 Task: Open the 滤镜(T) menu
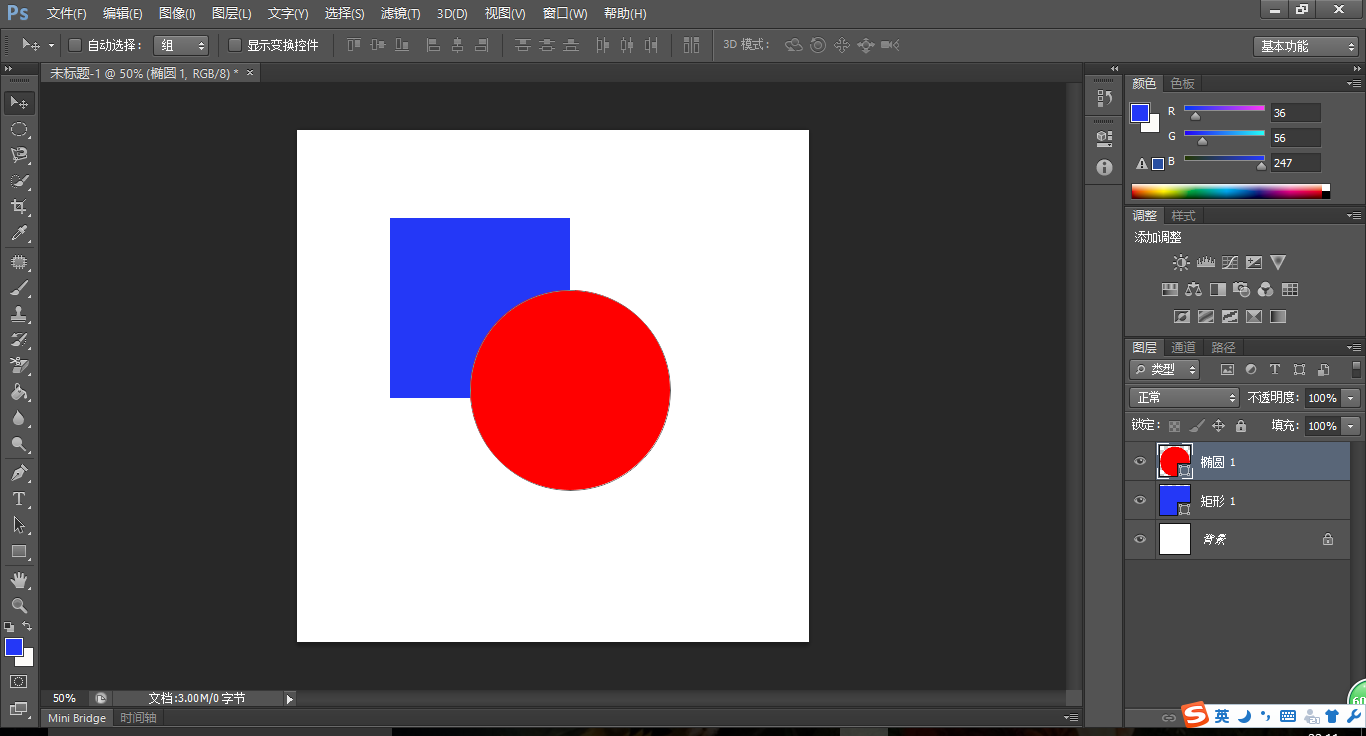[400, 14]
